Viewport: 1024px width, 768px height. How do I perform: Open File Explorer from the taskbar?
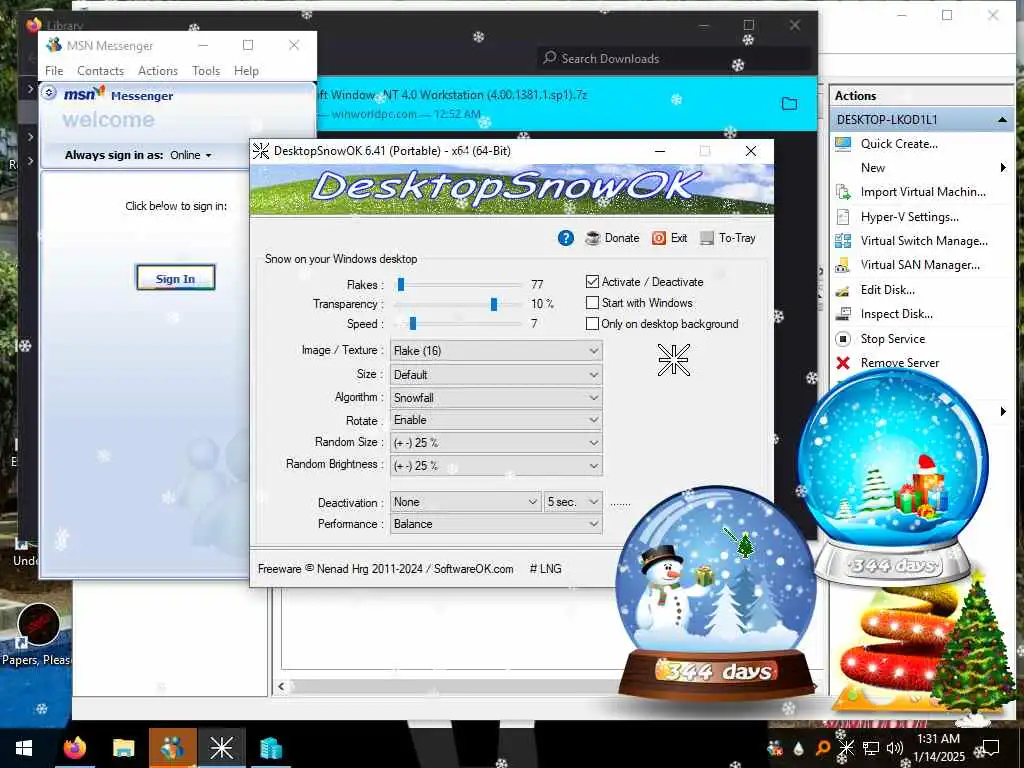[x=123, y=748]
